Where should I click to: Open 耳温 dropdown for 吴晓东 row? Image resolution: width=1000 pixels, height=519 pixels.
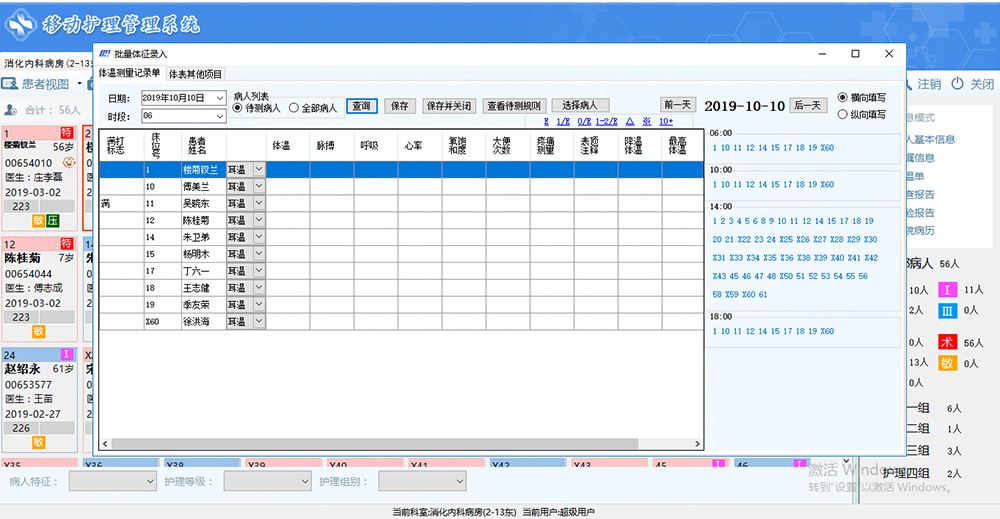(x=259, y=203)
